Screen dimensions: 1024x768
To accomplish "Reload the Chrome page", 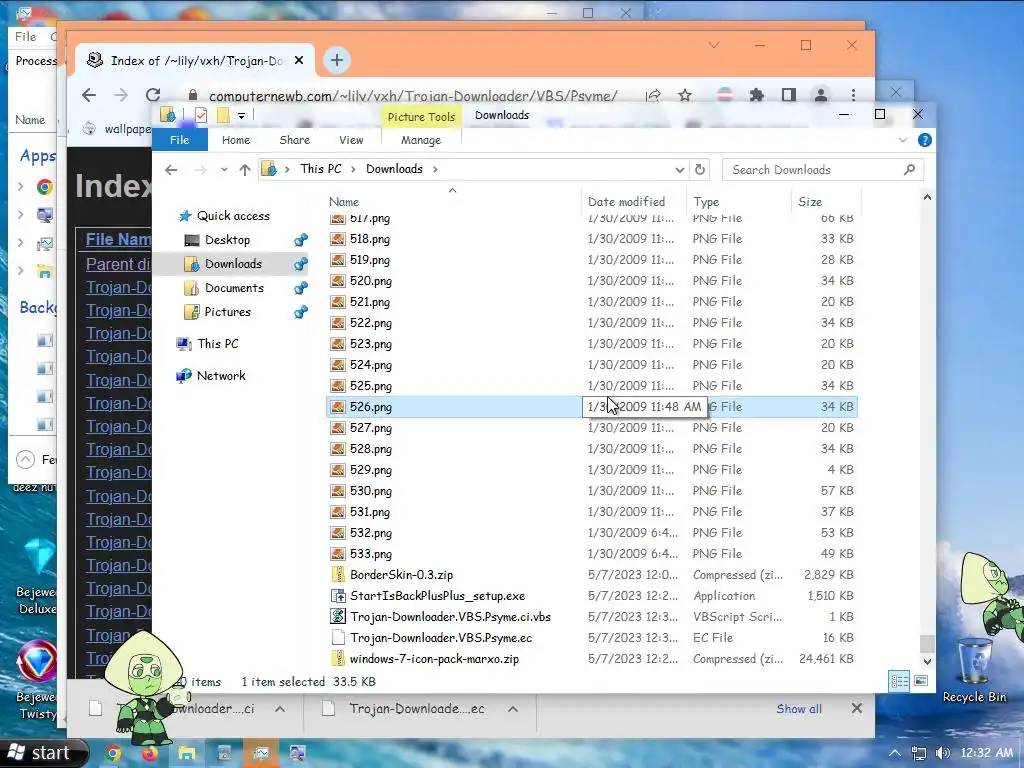I will coord(153,95).
